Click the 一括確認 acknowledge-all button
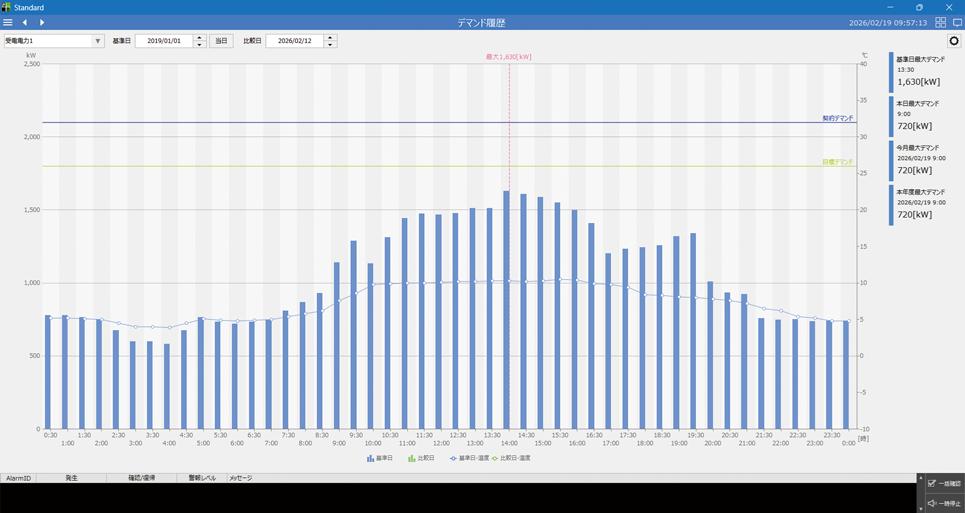Screen dimensions: 965x513 click(x=943, y=484)
